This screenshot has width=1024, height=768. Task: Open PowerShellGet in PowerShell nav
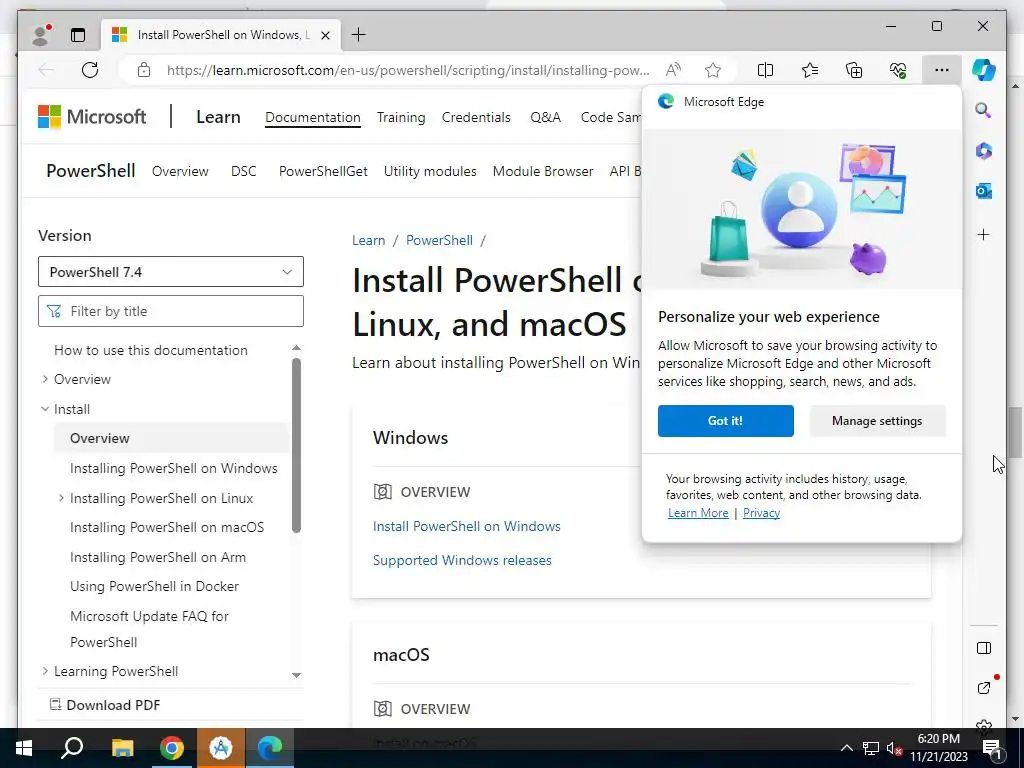coord(323,171)
